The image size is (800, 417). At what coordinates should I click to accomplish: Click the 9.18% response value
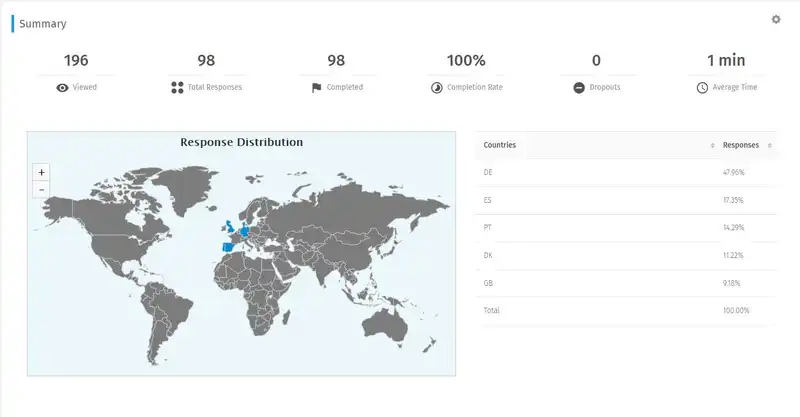coord(731,283)
